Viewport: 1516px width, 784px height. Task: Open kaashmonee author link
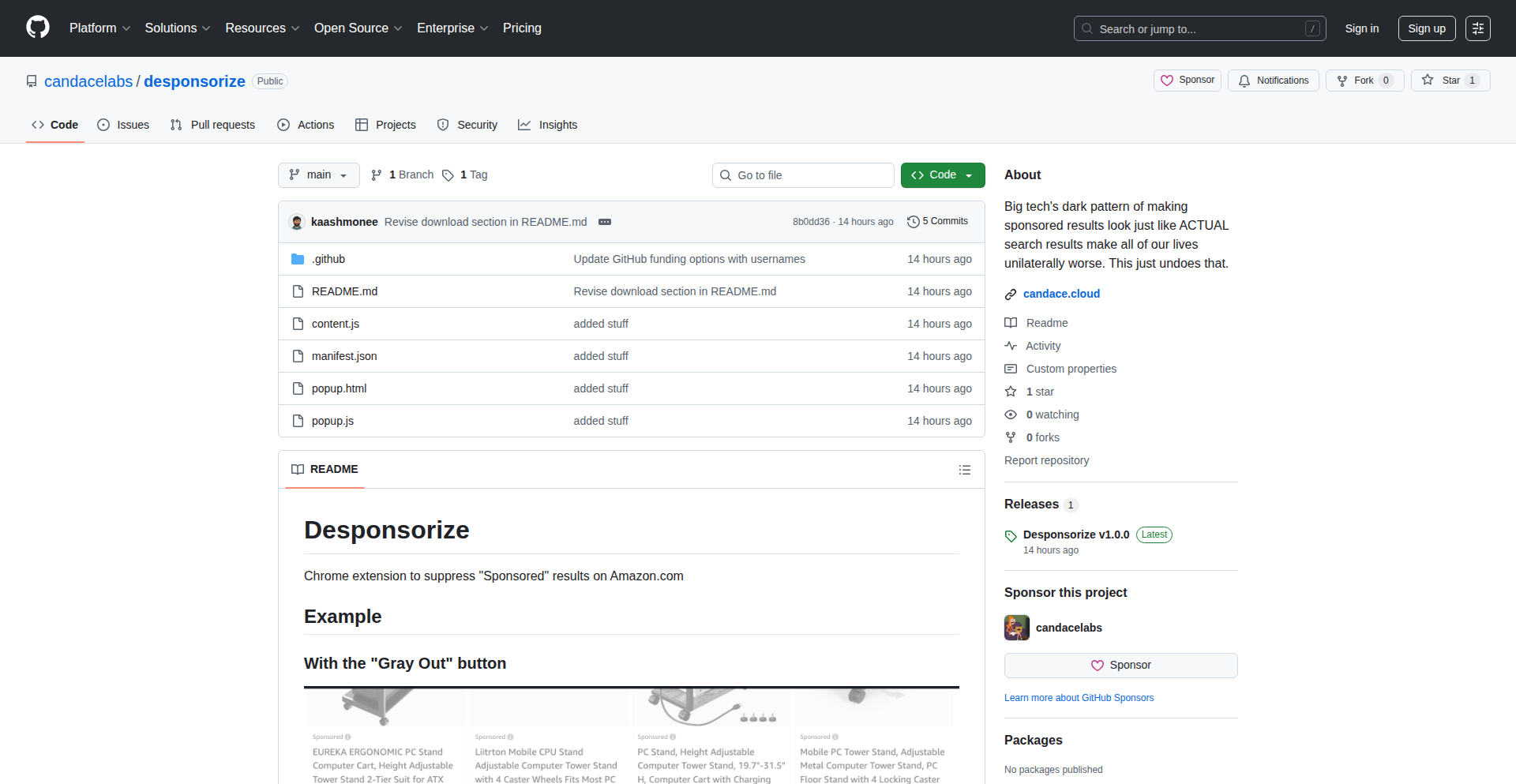point(344,222)
